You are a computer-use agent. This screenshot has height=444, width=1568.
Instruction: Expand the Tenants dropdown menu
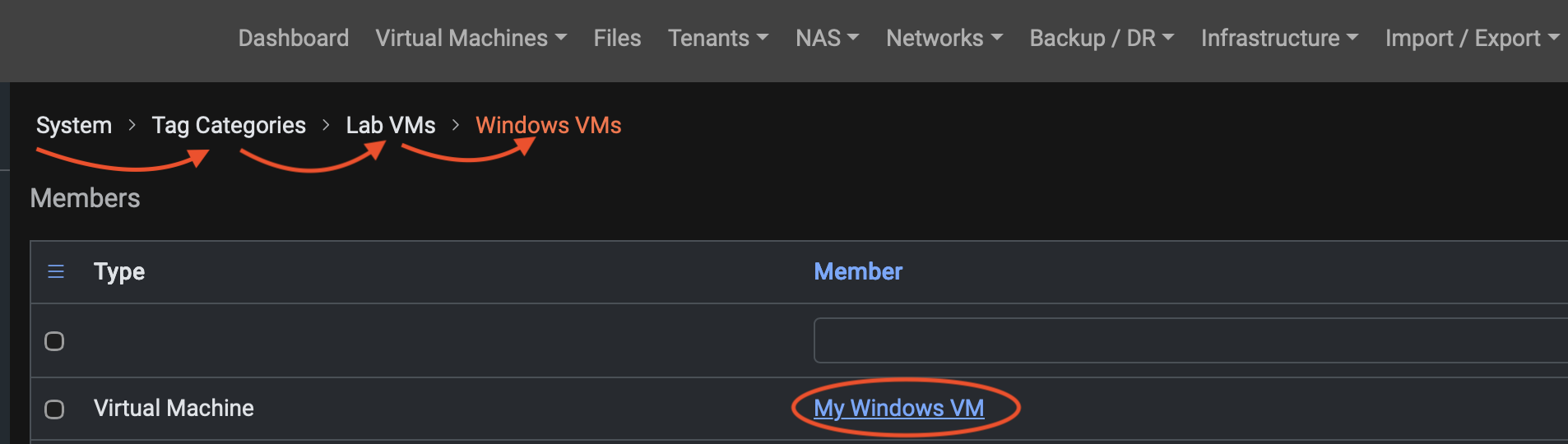tap(717, 39)
